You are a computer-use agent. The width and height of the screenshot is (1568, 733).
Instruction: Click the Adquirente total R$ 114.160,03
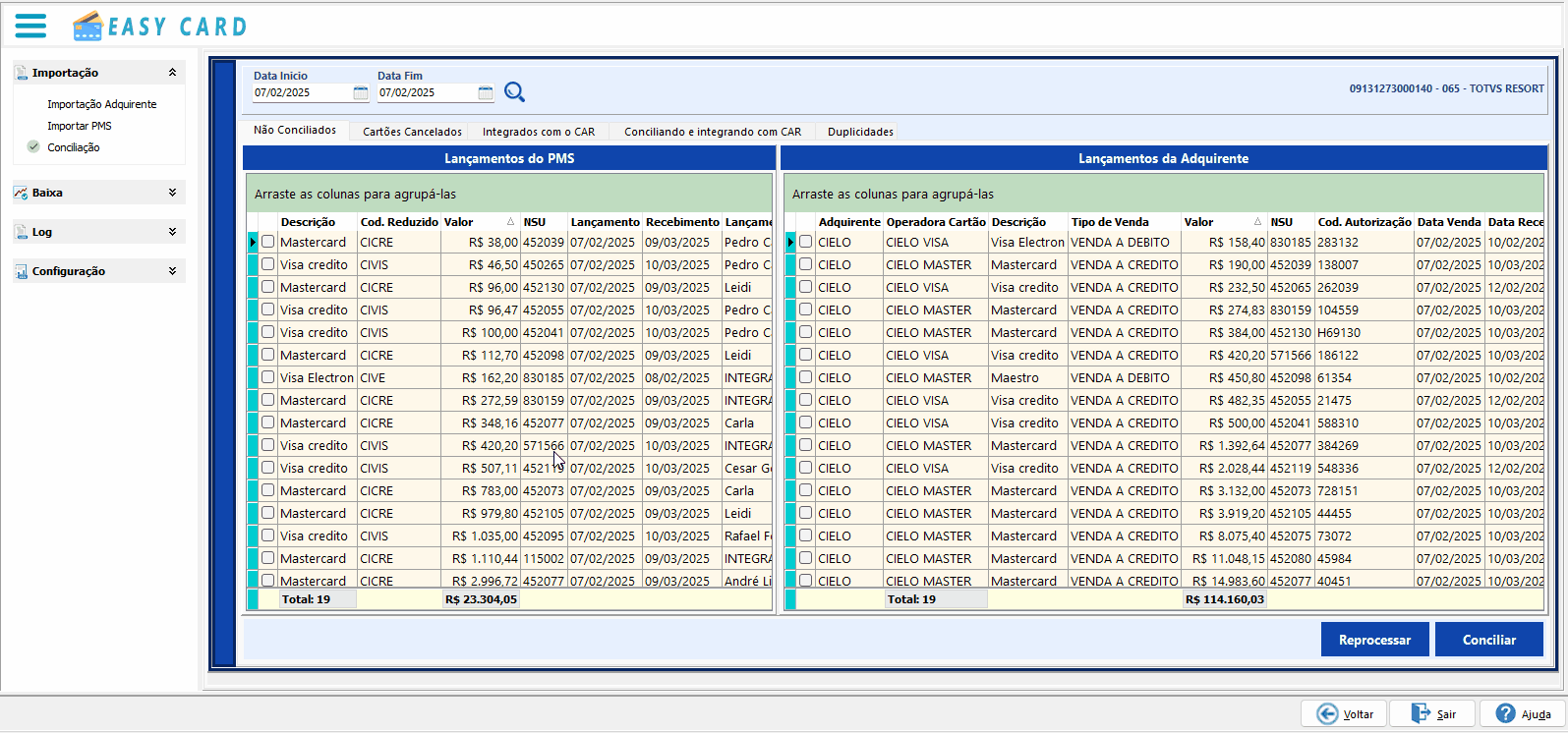(1224, 599)
